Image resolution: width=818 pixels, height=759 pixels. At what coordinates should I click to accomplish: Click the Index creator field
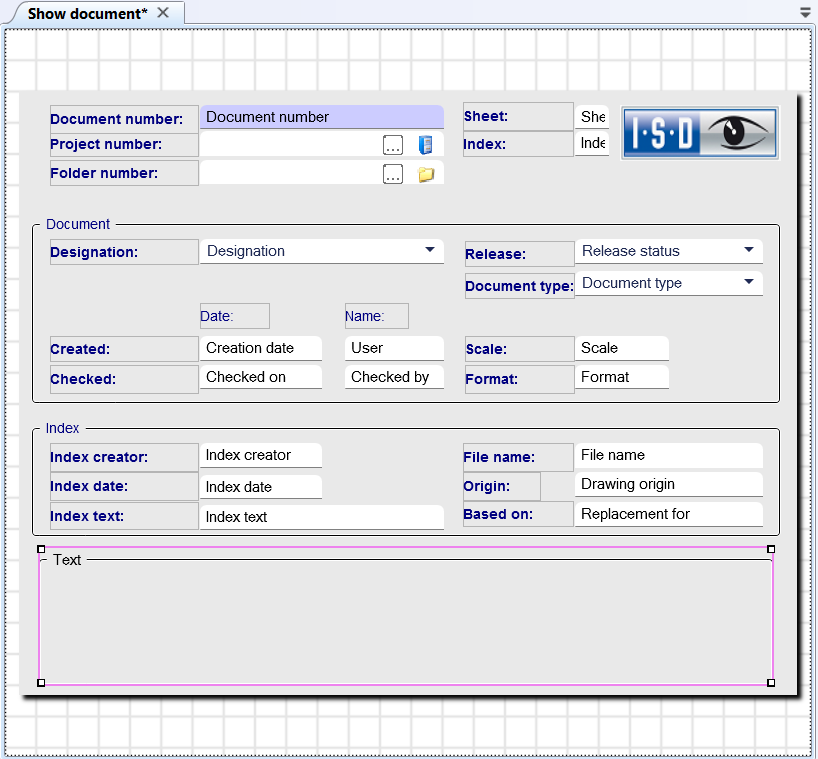point(260,455)
